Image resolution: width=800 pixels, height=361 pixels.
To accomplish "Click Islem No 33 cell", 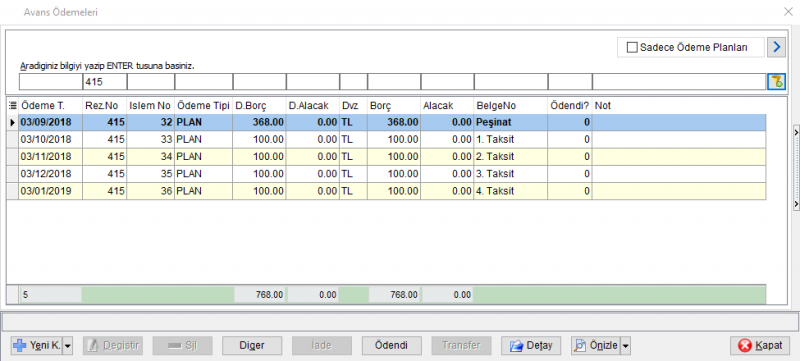I will click(151, 139).
